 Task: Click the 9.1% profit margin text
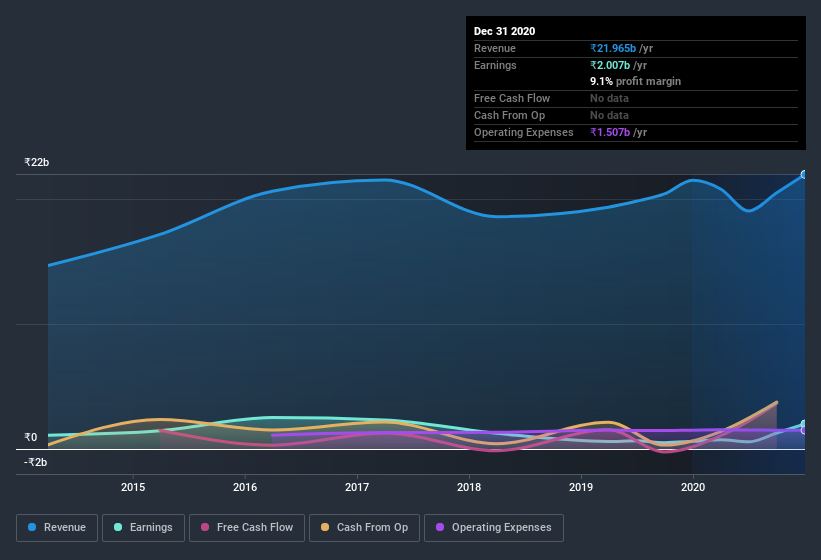pyautogui.click(x=636, y=81)
